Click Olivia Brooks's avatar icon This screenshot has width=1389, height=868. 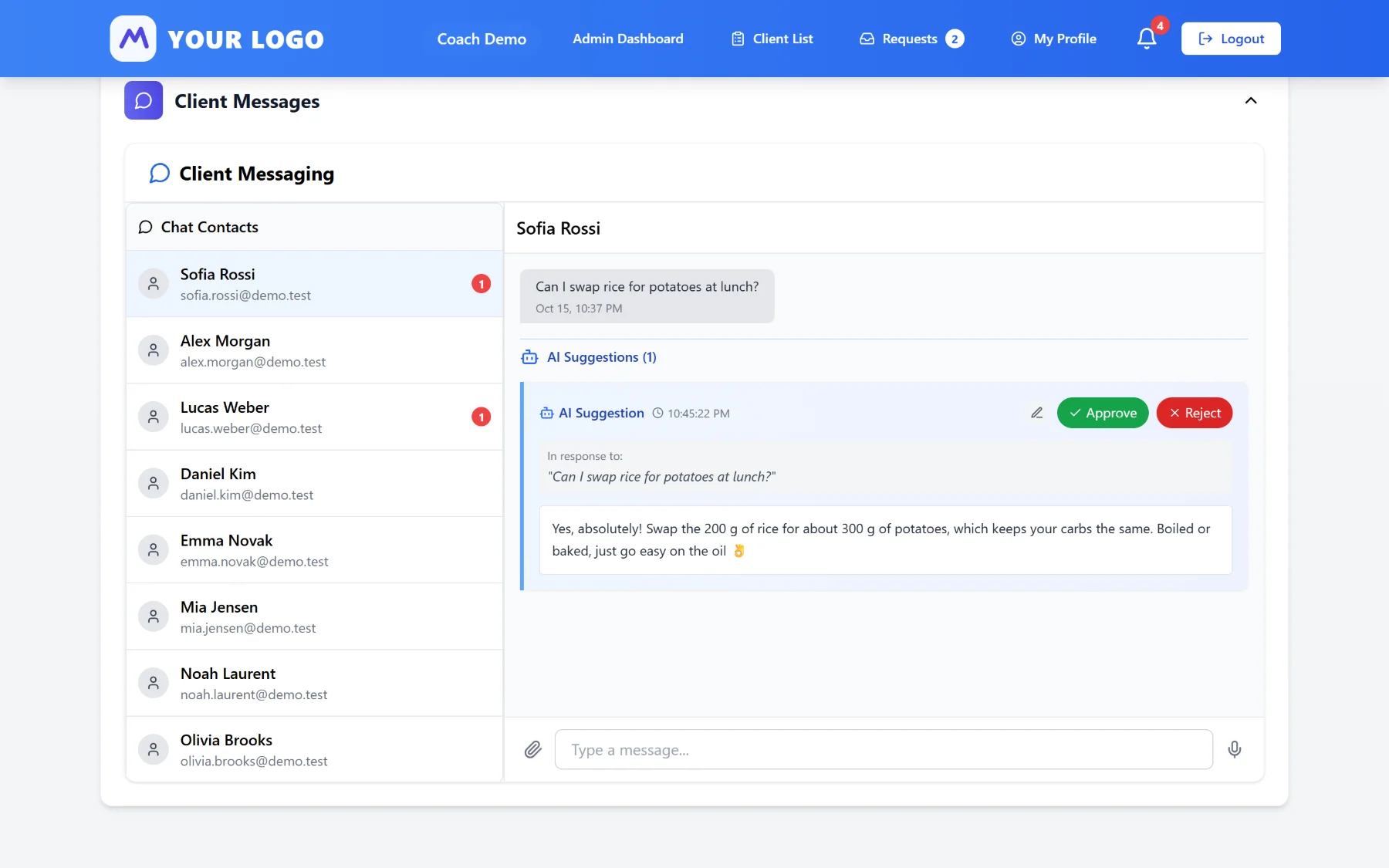[x=154, y=749]
